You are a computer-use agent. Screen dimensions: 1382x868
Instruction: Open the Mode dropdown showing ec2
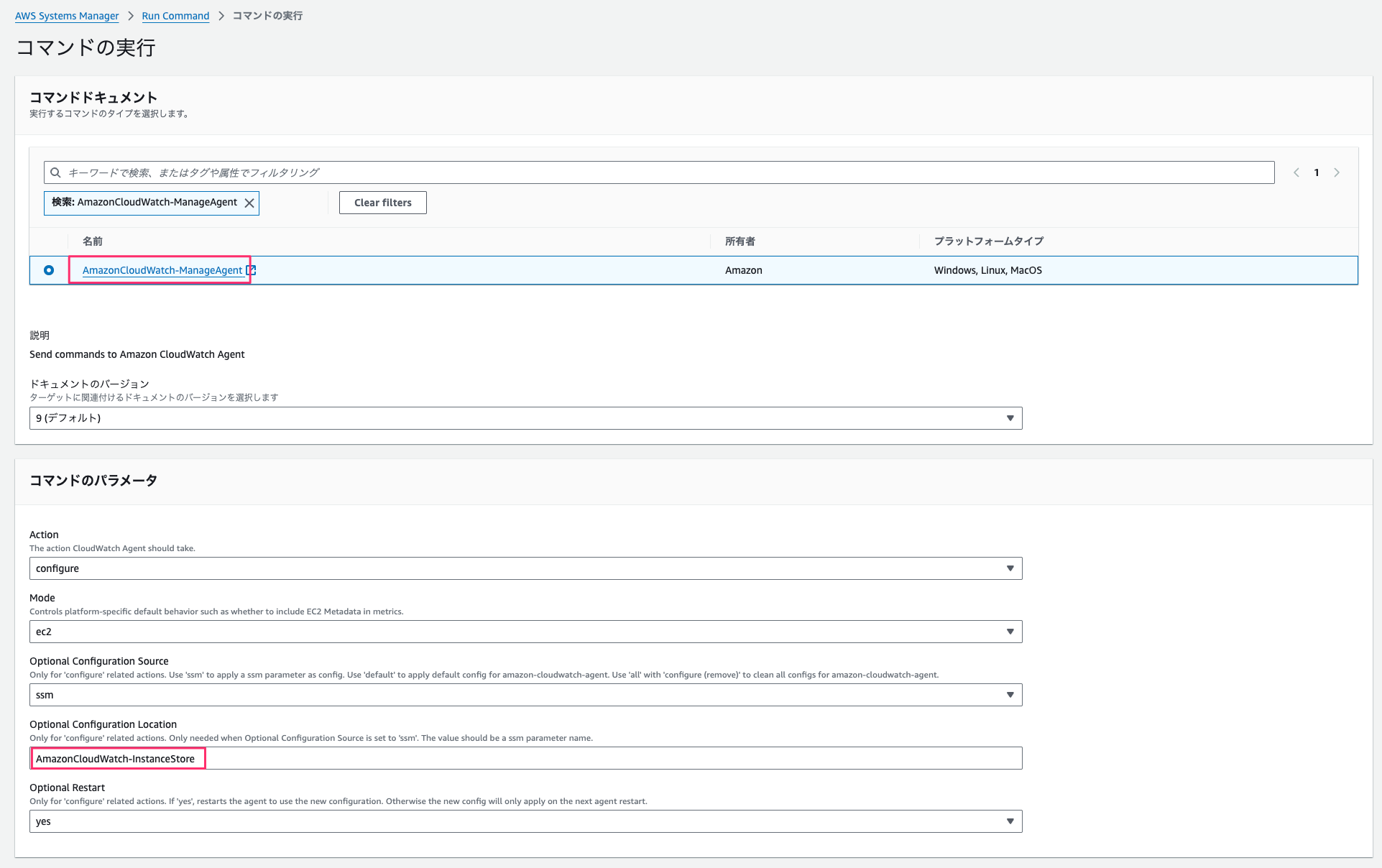click(526, 632)
